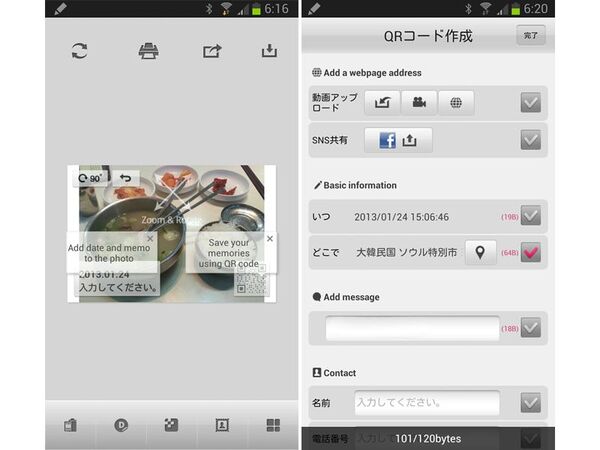600x450 pixels.
Task: Toggle the 名前 name checkbox
Action: click(531, 403)
